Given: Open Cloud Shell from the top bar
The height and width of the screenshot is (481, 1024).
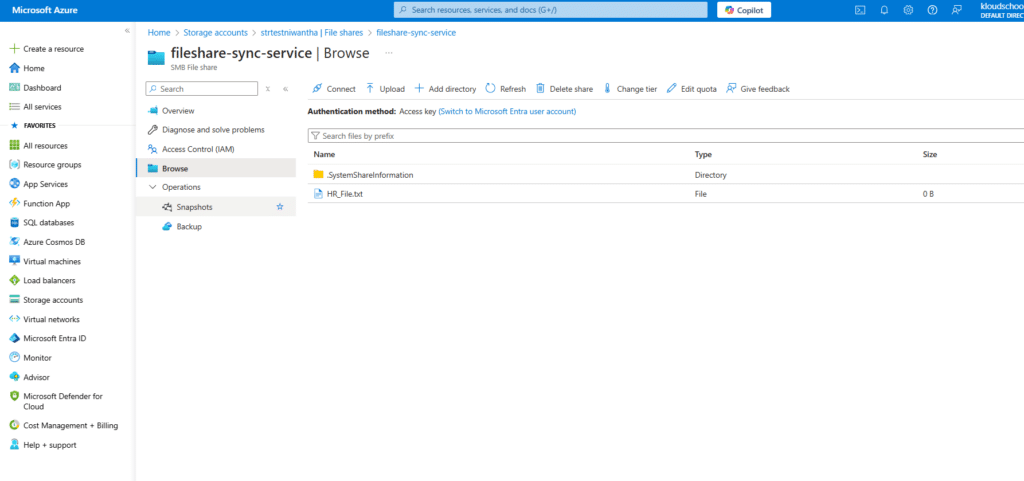Looking at the screenshot, I should coord(859,10).
